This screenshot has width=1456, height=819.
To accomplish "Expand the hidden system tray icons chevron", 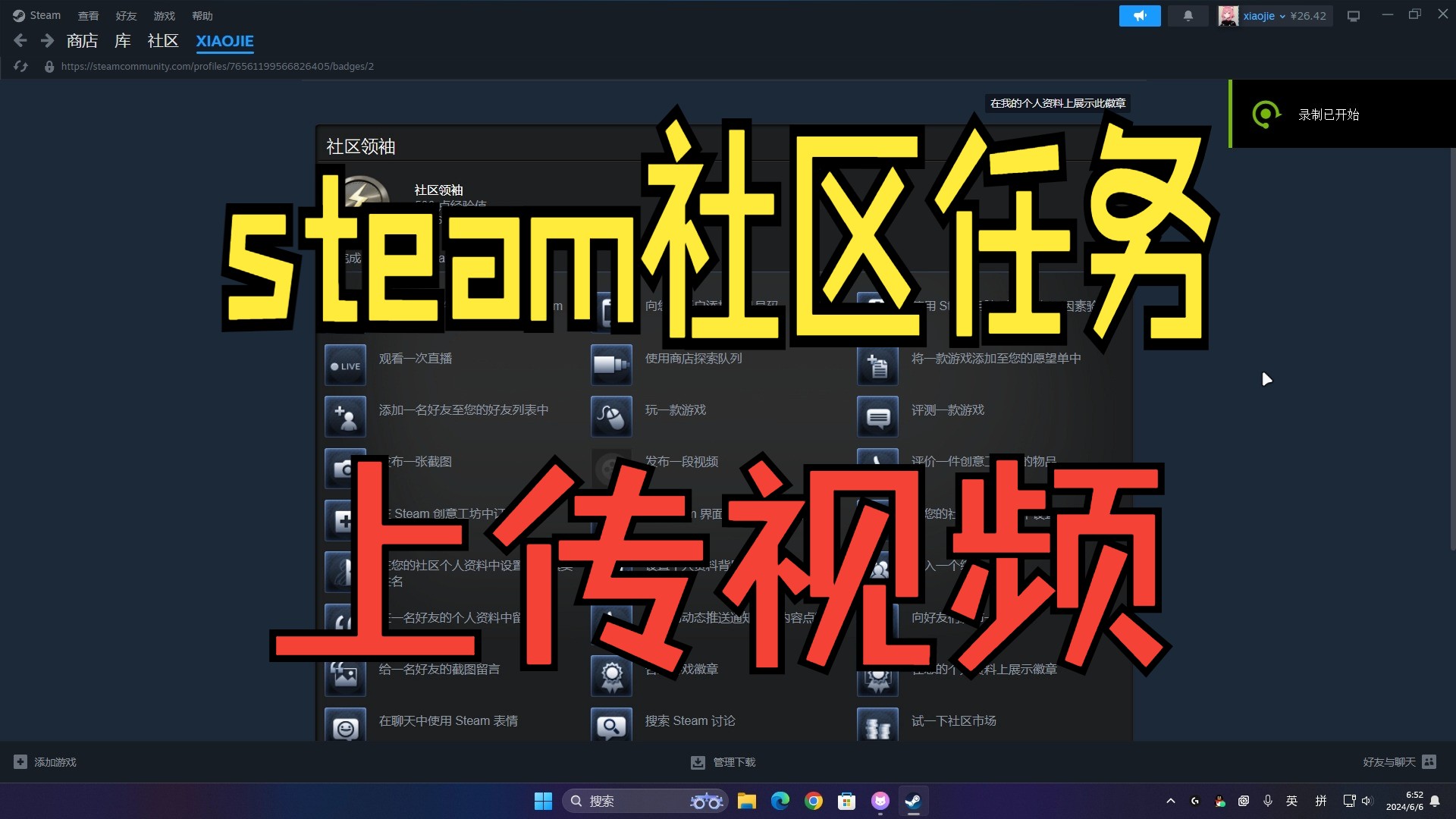I will pos(1171,801).
